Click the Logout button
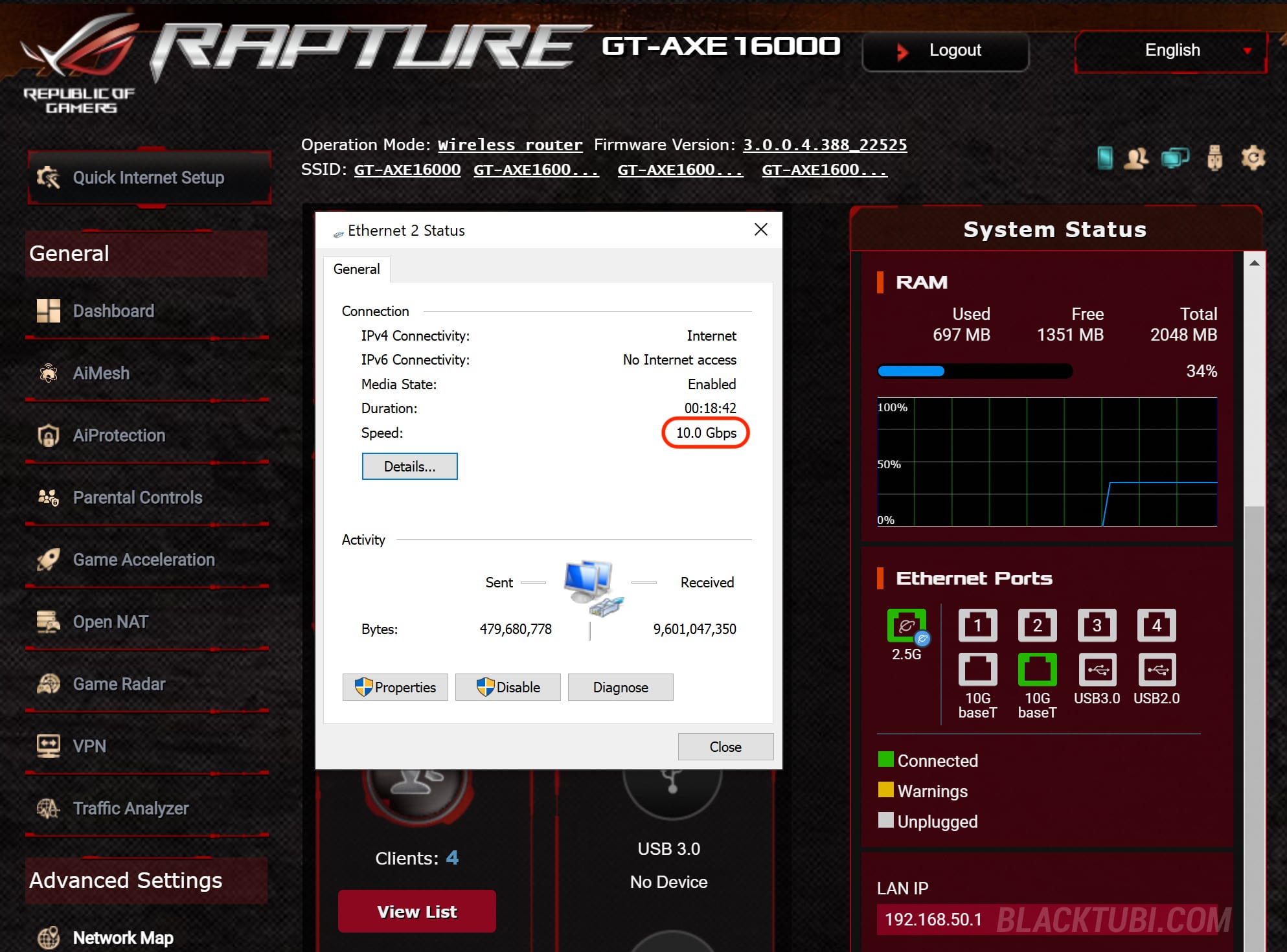The height and width of the screenshot is (952, 1287). (945, 51)
